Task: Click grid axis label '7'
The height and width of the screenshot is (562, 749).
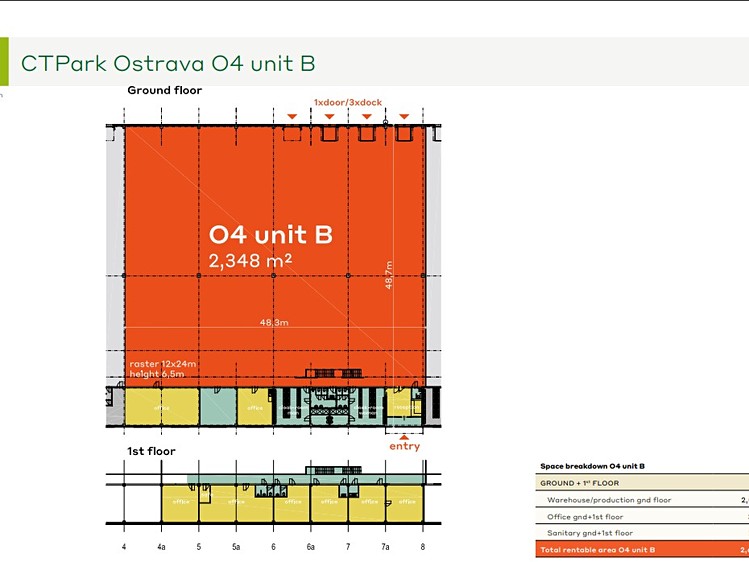Action: [348, 547]
